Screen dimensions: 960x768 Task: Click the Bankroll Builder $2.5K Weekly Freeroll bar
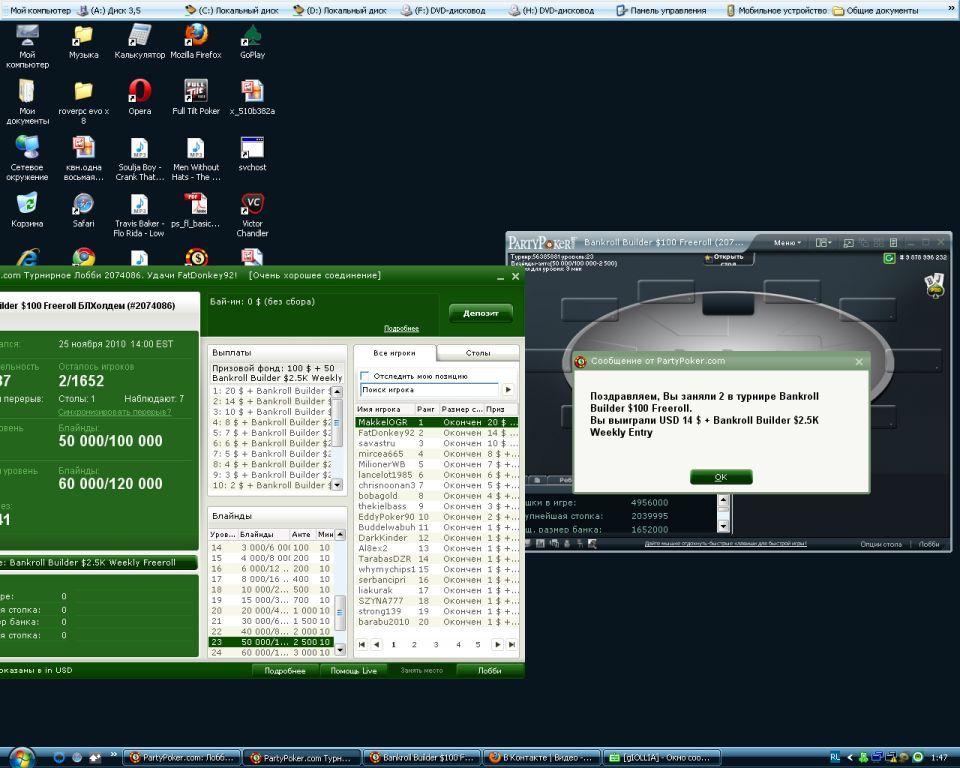point(98,562)
